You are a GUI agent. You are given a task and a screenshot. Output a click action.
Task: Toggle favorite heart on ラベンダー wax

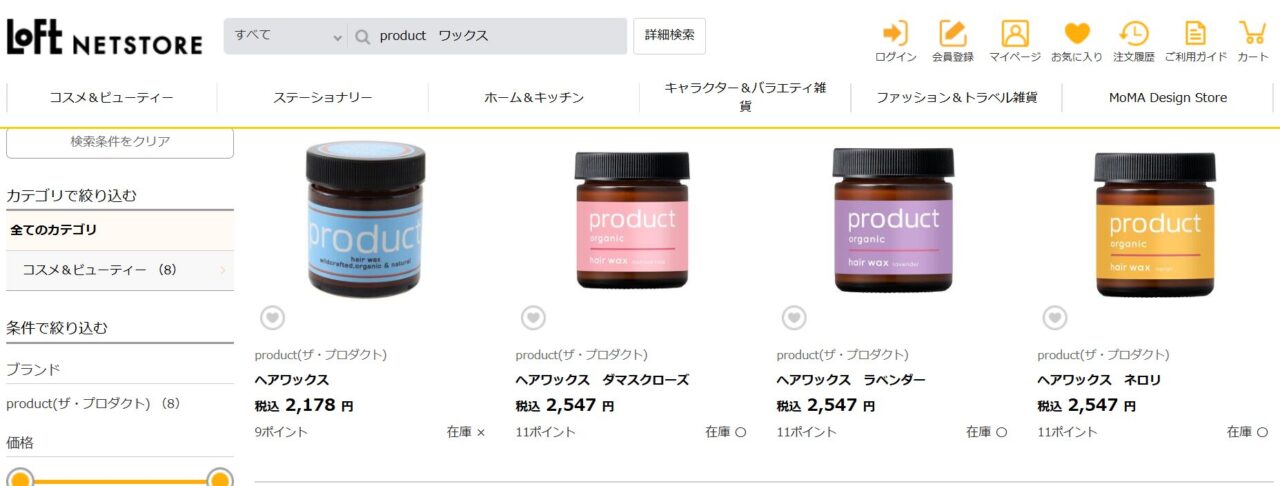794,318
